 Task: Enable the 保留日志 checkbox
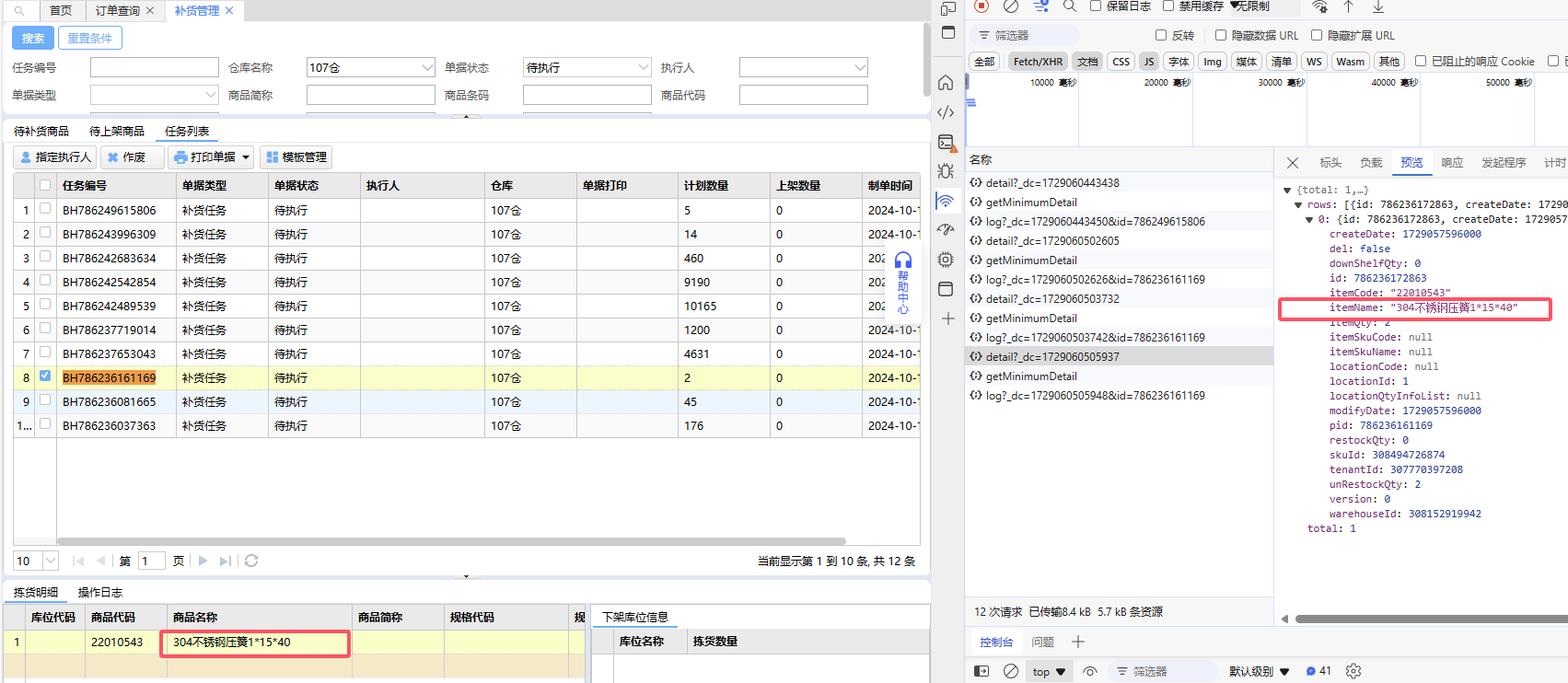click(1096, 6)
